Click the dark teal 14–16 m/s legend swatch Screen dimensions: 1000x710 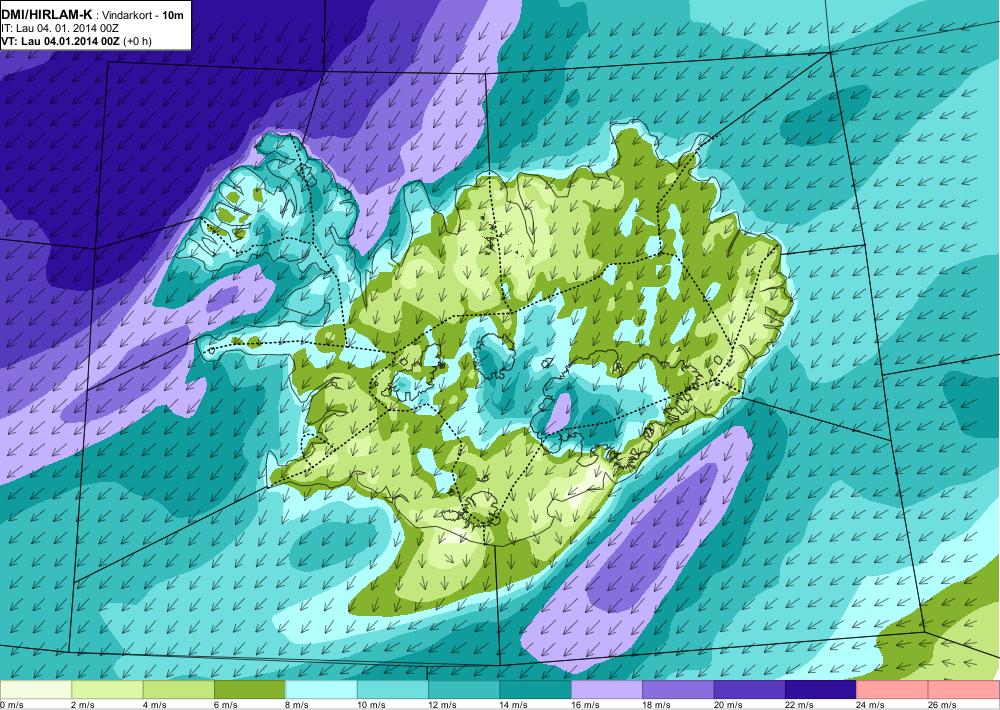pos(536,690)
